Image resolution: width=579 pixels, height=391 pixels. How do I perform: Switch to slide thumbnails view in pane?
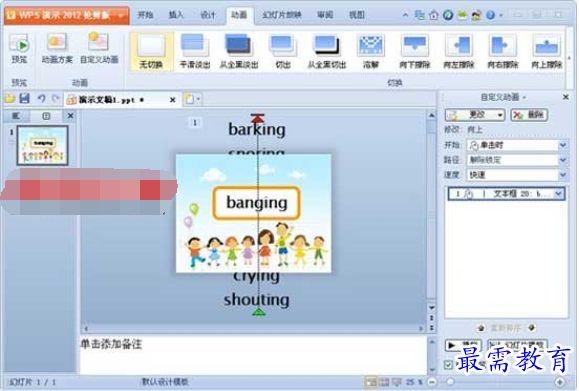pyautogui.click(x=46, y=116)
